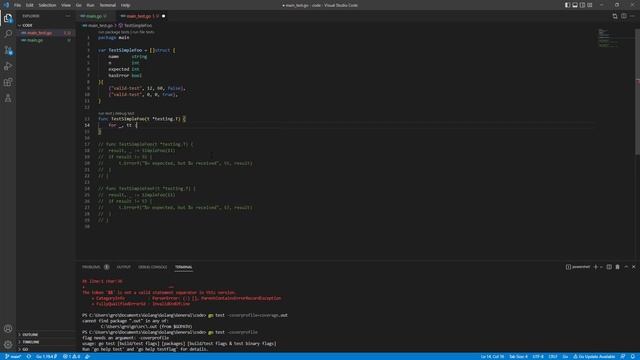Open the Run menu

[x=90, y=5]
